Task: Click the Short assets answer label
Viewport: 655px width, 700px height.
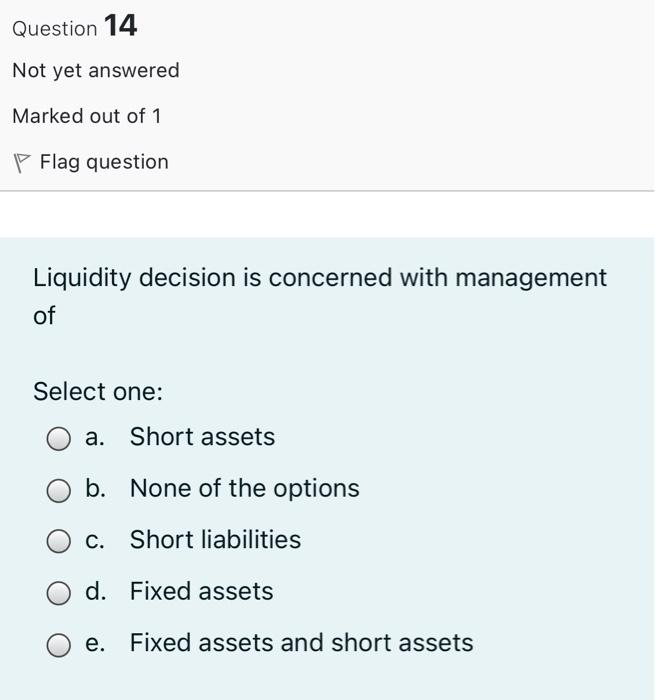Action: (x=202, y=437)
